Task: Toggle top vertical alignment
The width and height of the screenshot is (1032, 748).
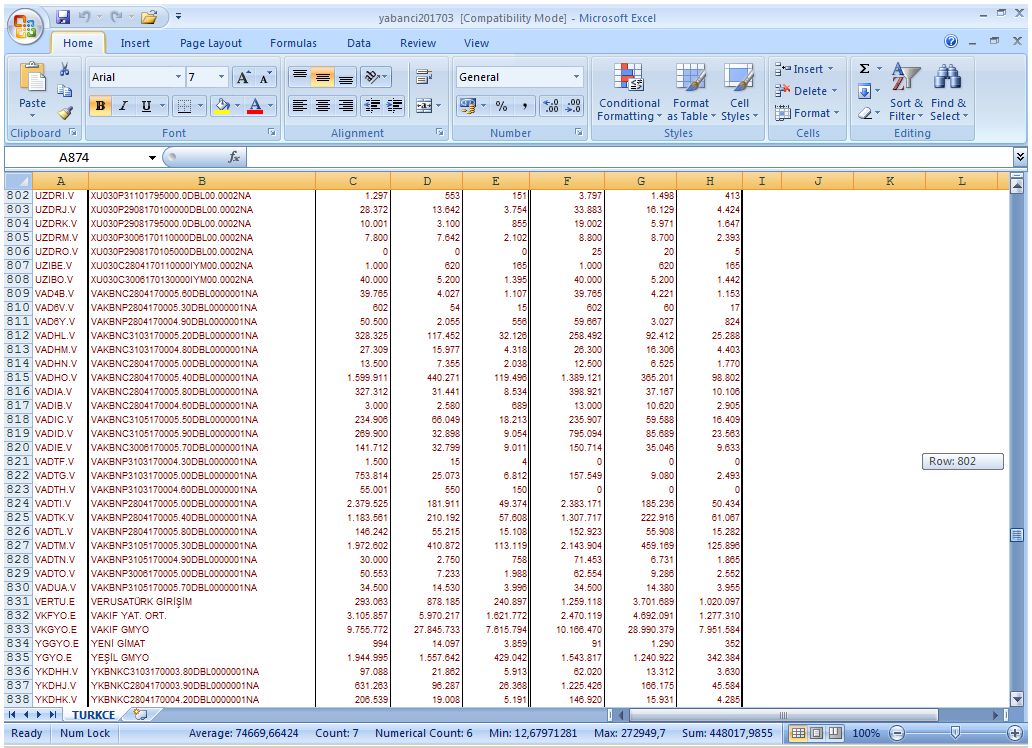Action: click(299, 78)
